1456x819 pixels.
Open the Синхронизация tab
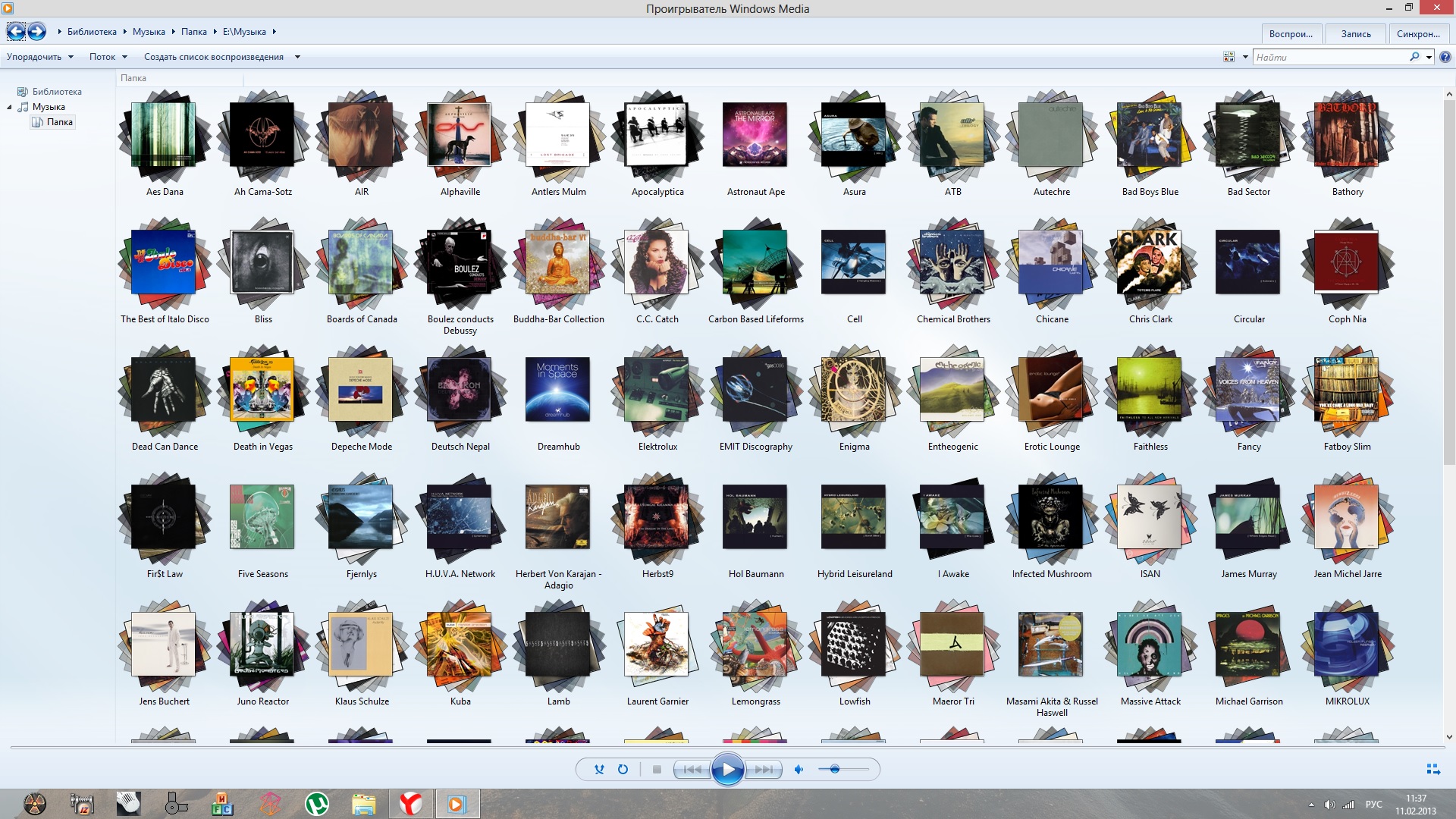pos(1418,34)
